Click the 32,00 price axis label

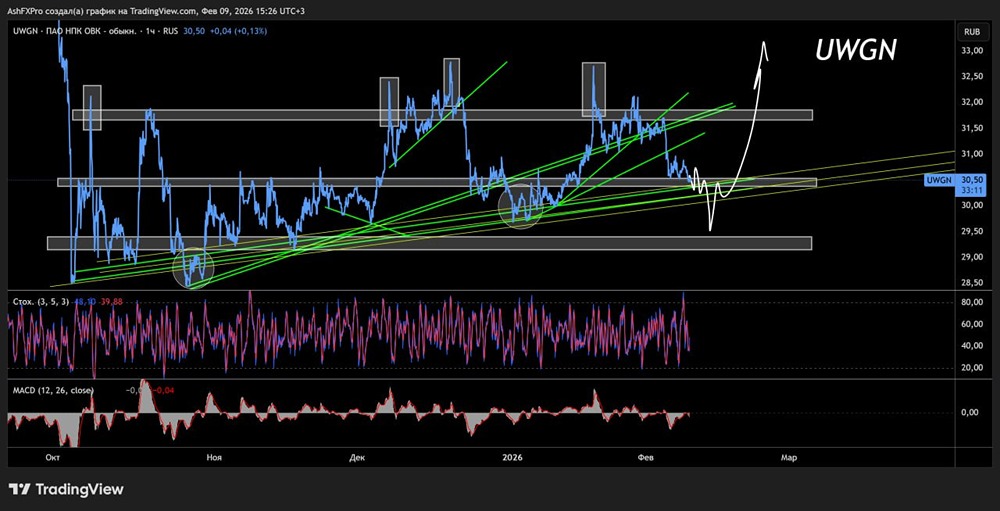click(x=971, y=102)
